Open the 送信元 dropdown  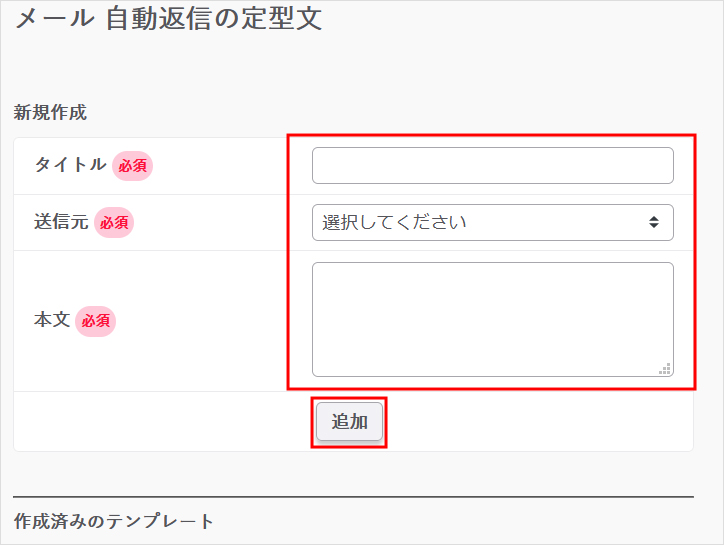click(492, 222)
